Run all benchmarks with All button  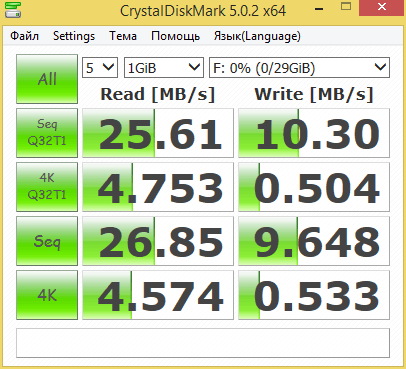[x=47, y=79]
